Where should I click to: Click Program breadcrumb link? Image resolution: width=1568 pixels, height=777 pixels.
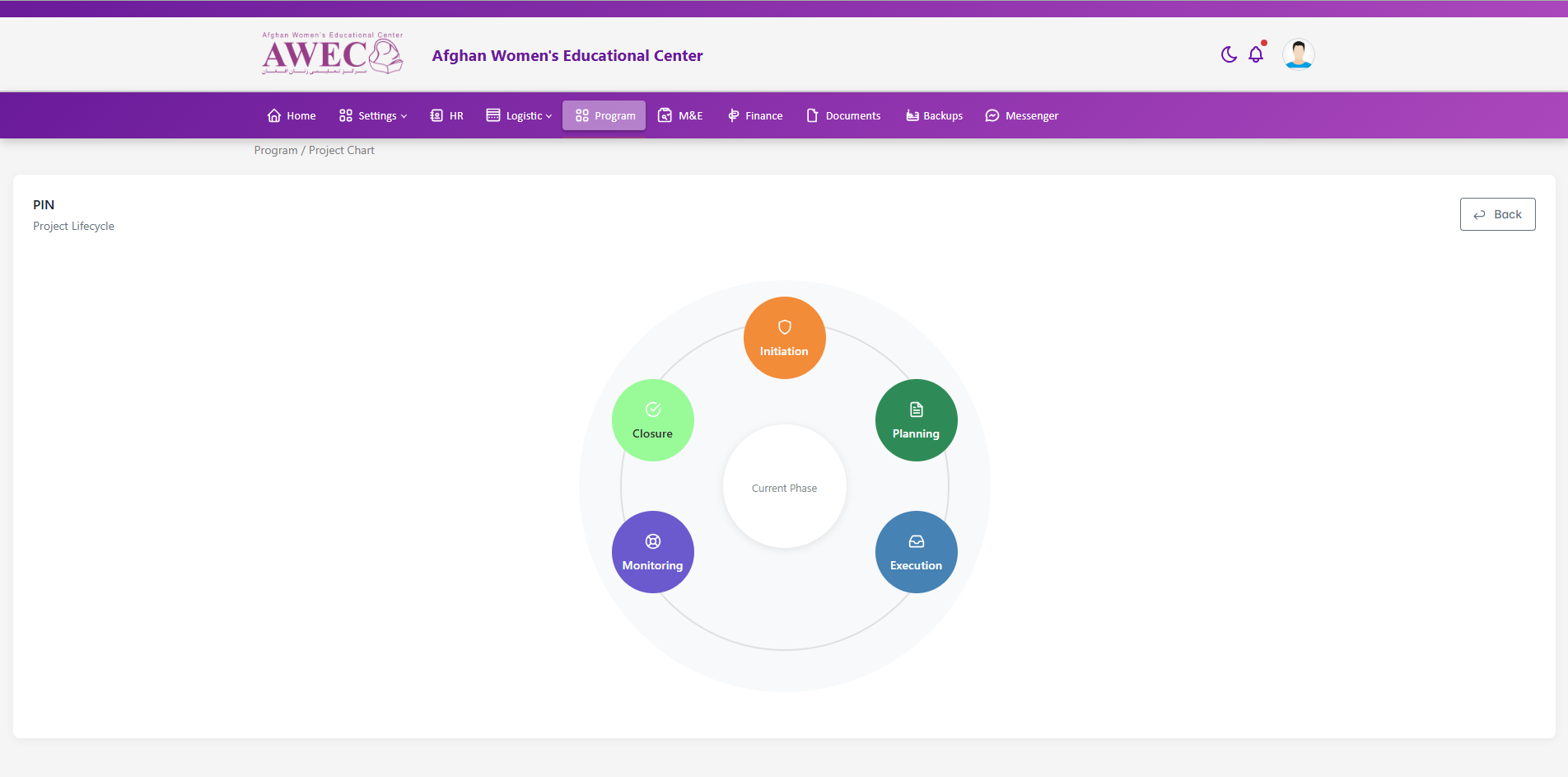pyautogui.click(x=275, y=151)
